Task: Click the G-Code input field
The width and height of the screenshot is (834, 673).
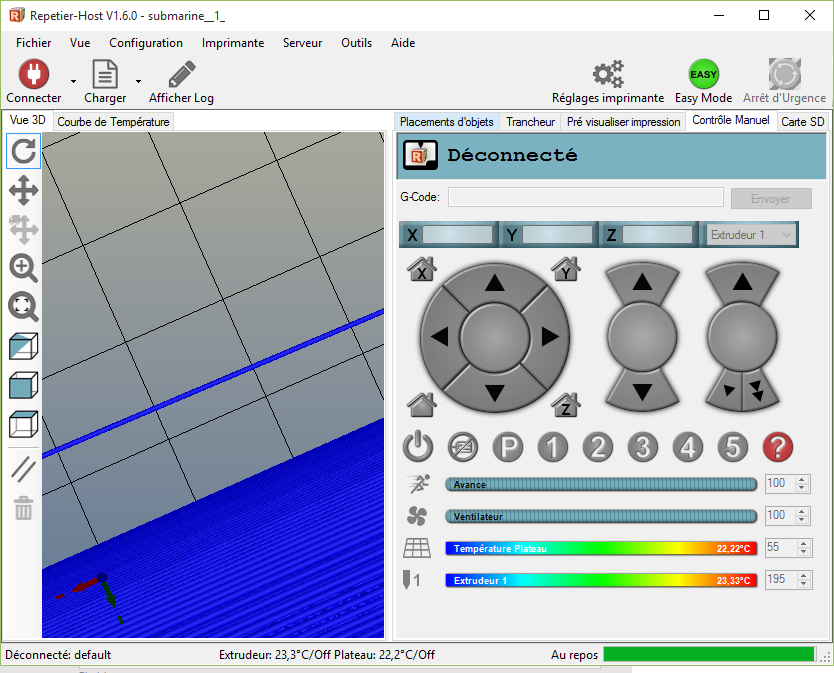Action: click(x=586, y=197)
